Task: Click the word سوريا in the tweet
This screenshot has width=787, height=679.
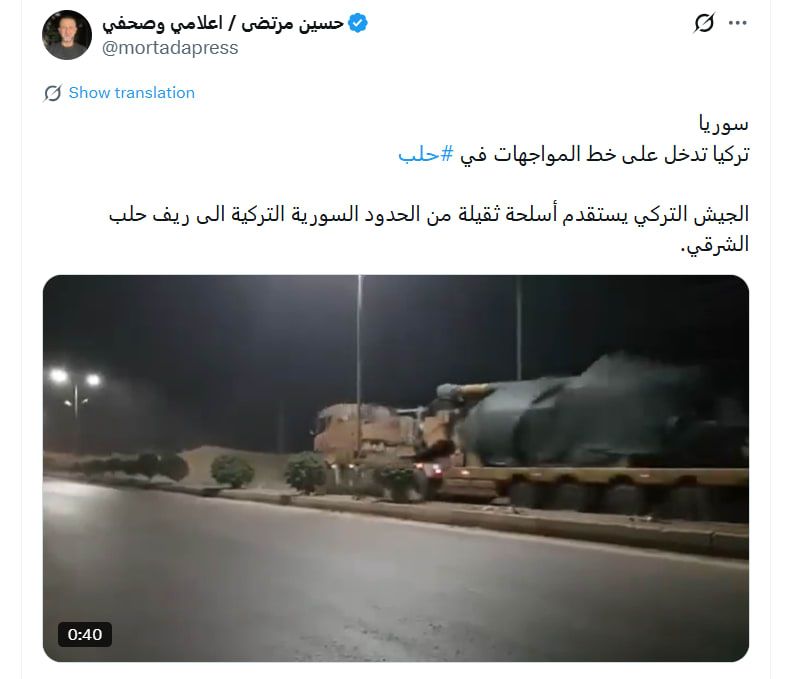Action: click(723, 123)
